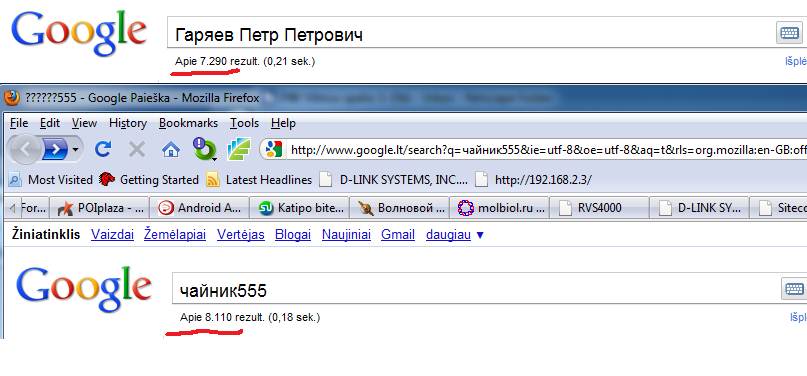
Task: Switch to the D-LINK SY... tab
Action: (698, 208)
